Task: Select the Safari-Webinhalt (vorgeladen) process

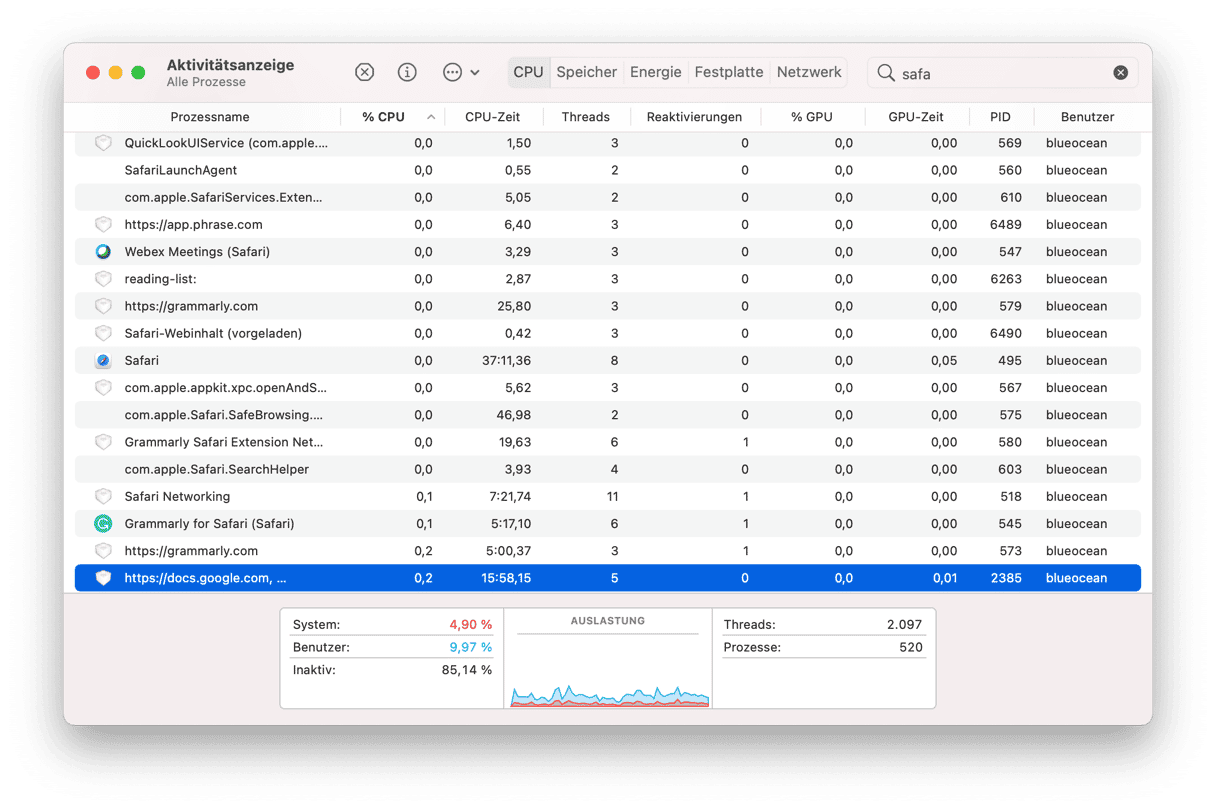Action: point(213,333)
